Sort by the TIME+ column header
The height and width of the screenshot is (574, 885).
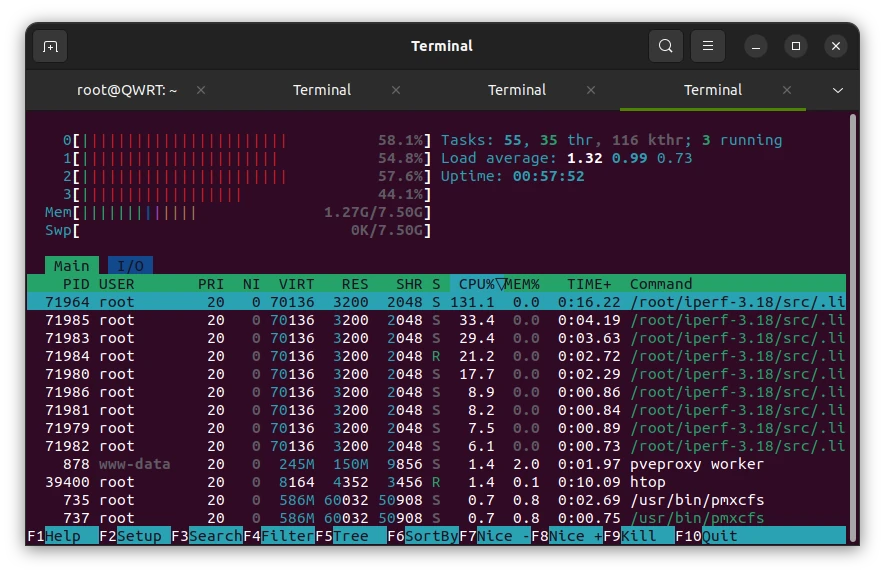(x=589, y=284)
